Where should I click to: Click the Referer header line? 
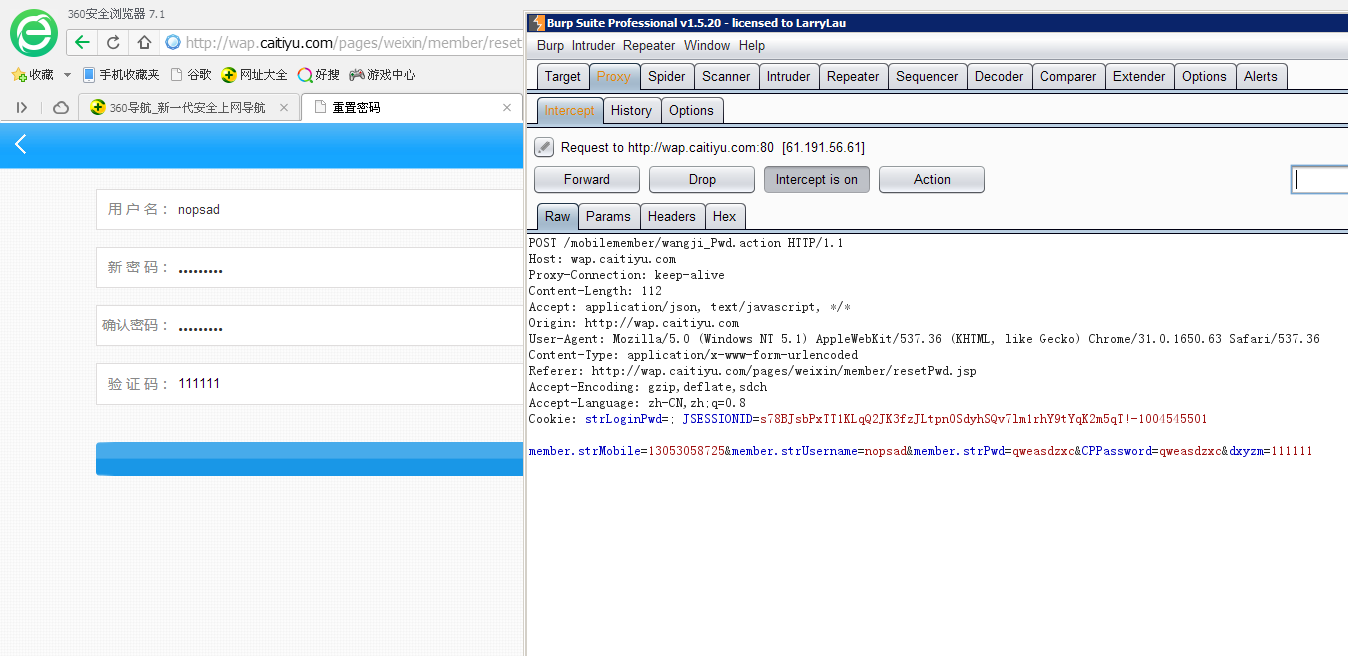click(x=752, y=371)
